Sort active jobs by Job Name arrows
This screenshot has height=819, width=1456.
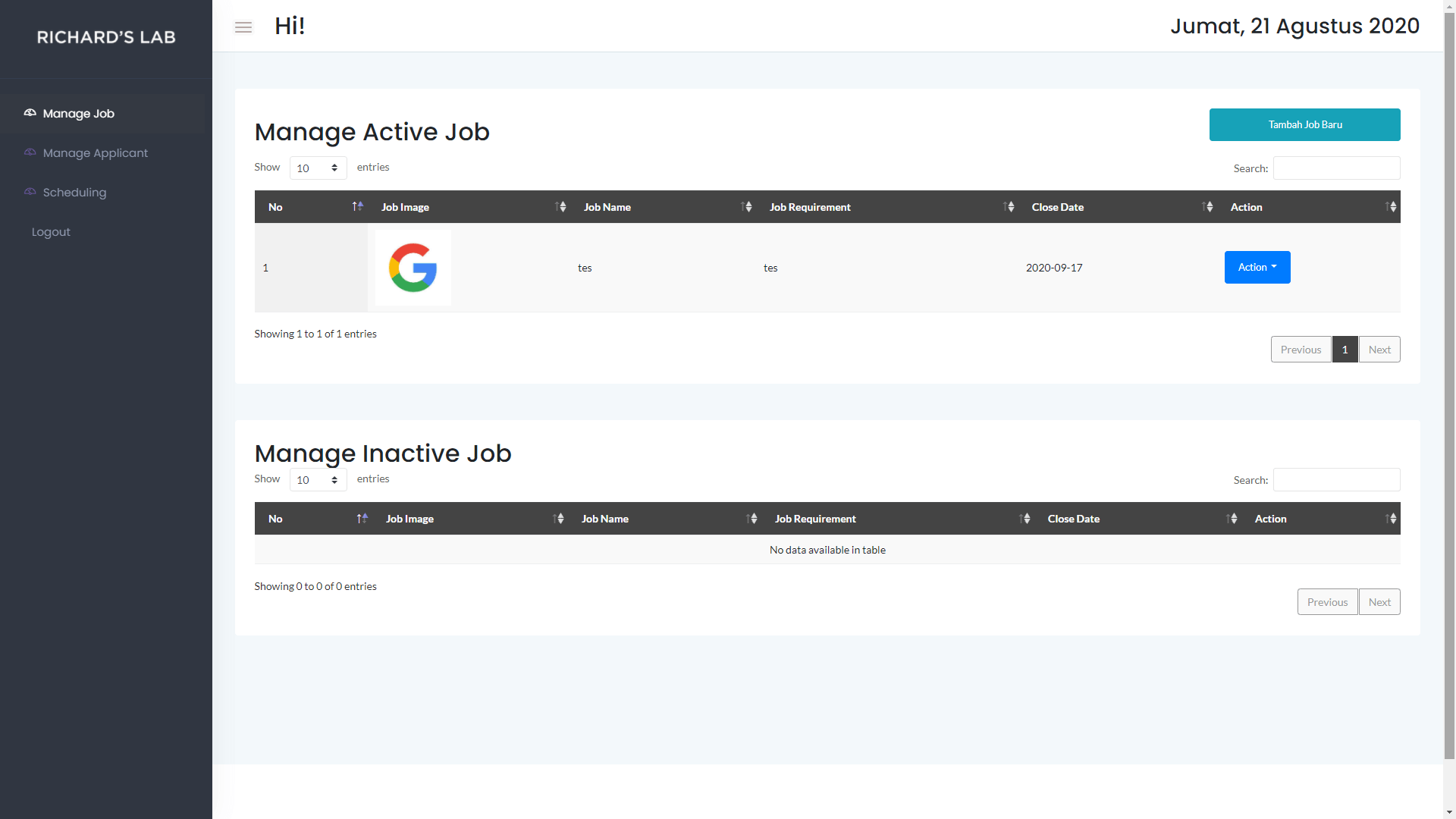tap(747, 207)
